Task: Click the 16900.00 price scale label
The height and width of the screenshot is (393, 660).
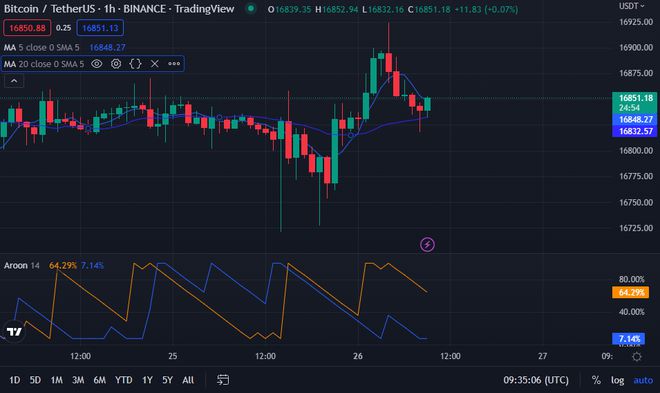Action: [636, 48]
